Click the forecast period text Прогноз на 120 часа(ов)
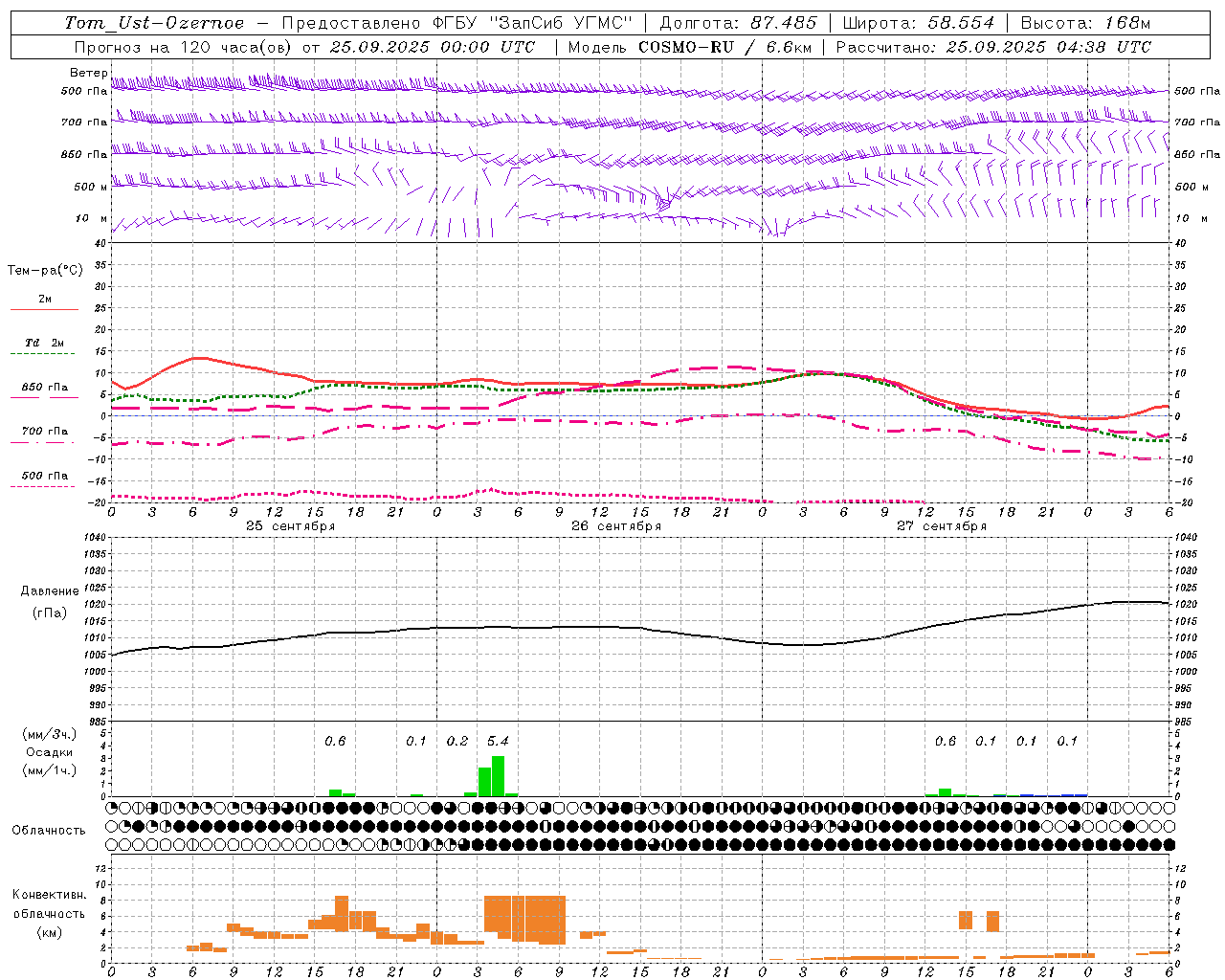This screenshot has width=1225, height=980. 184,47
